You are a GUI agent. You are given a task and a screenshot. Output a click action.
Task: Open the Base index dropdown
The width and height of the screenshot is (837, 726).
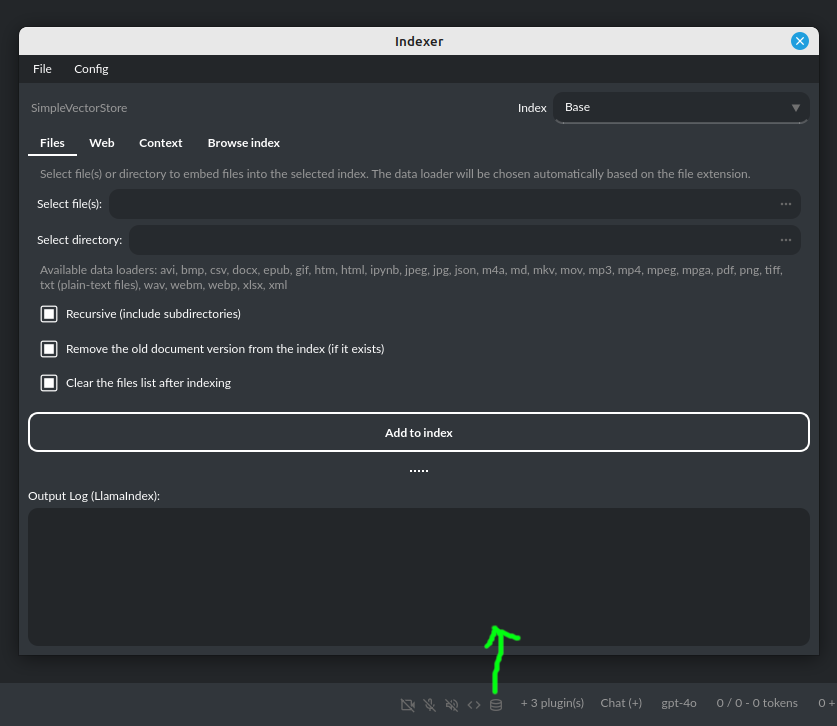pos(680,107)
